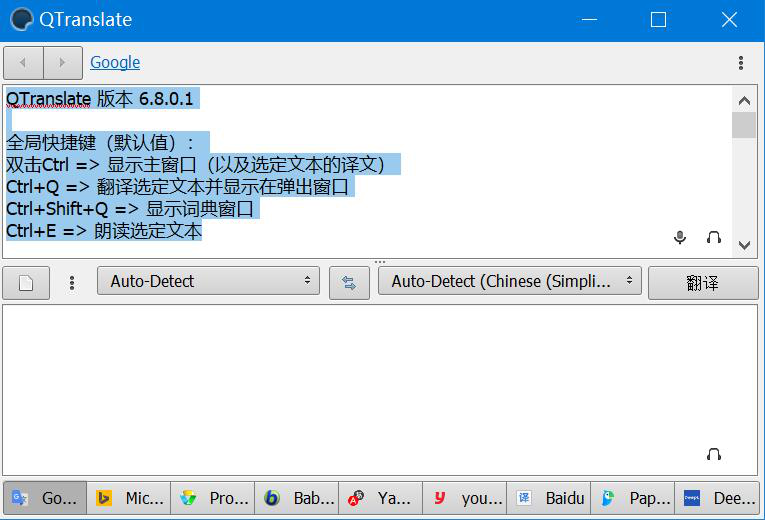Select the Google translation service tab
Image resolution: width=765 pixels, height=520 pixels.
(x=45, y=498)
